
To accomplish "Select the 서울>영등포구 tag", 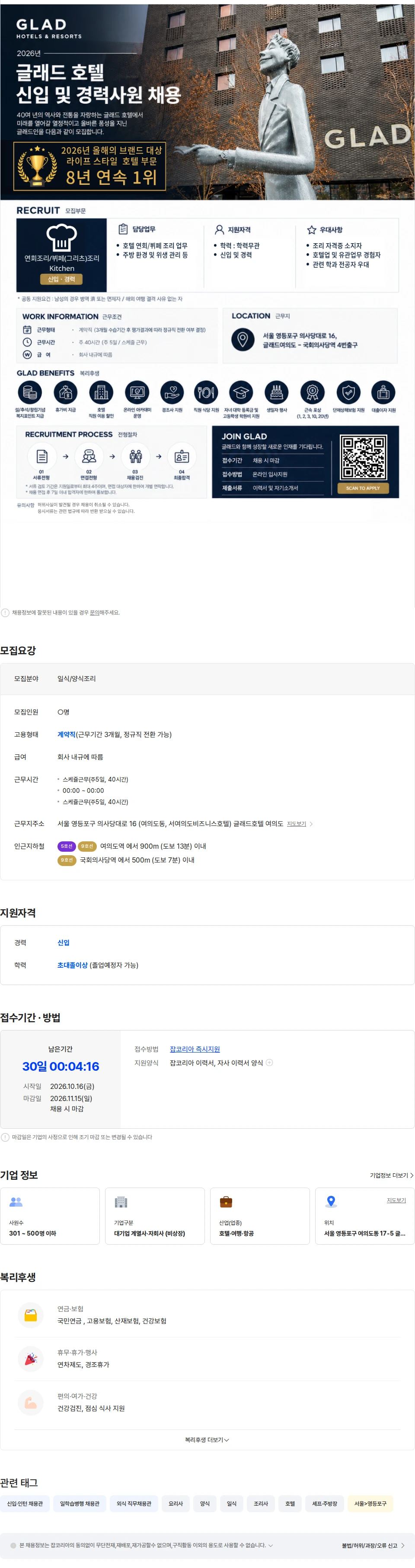I will (370, 1504).
